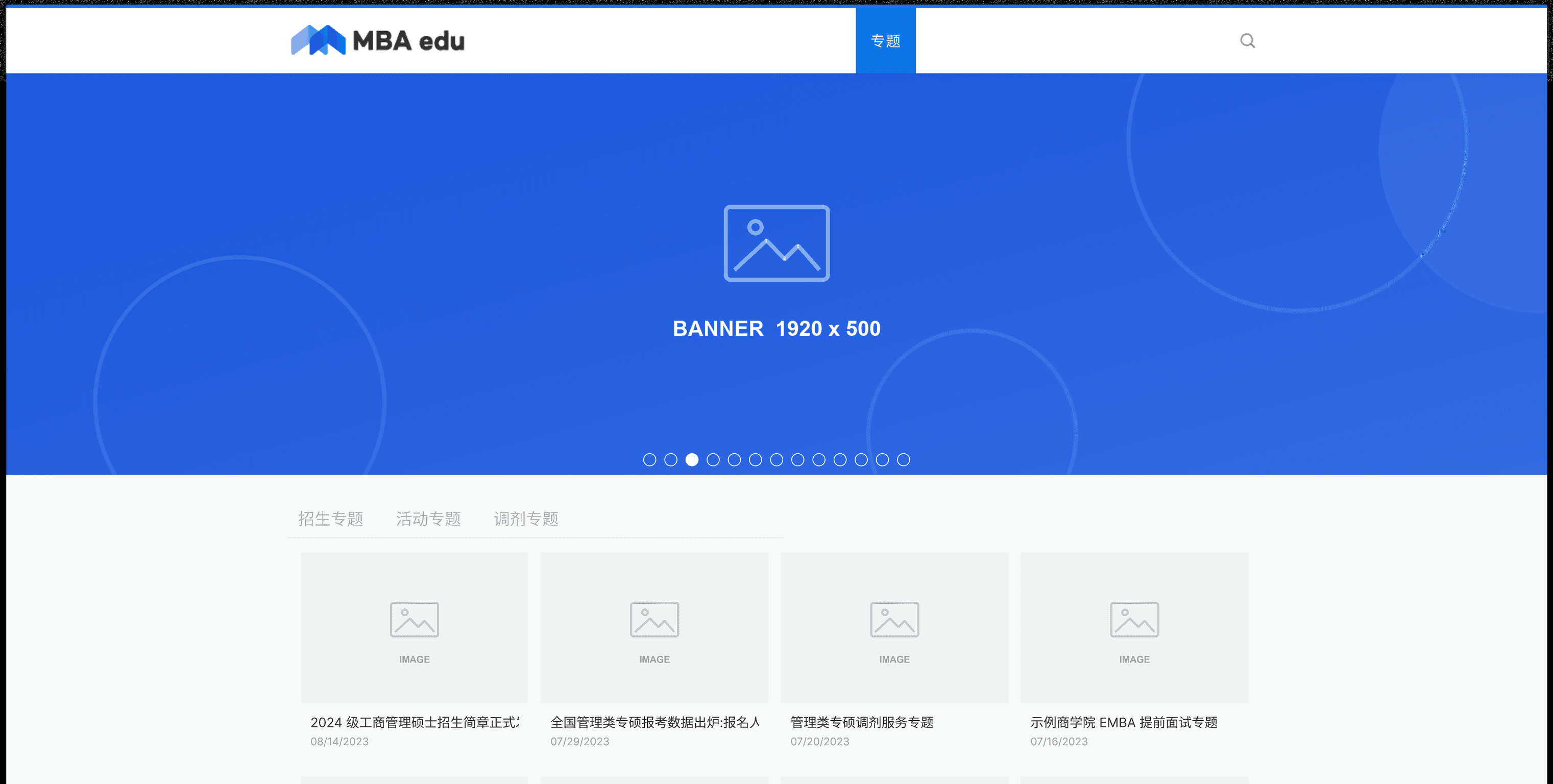Click the BANNER 1920 x 500 text
The height and width of the screenshot is (784, 1553).
(776, 328)
